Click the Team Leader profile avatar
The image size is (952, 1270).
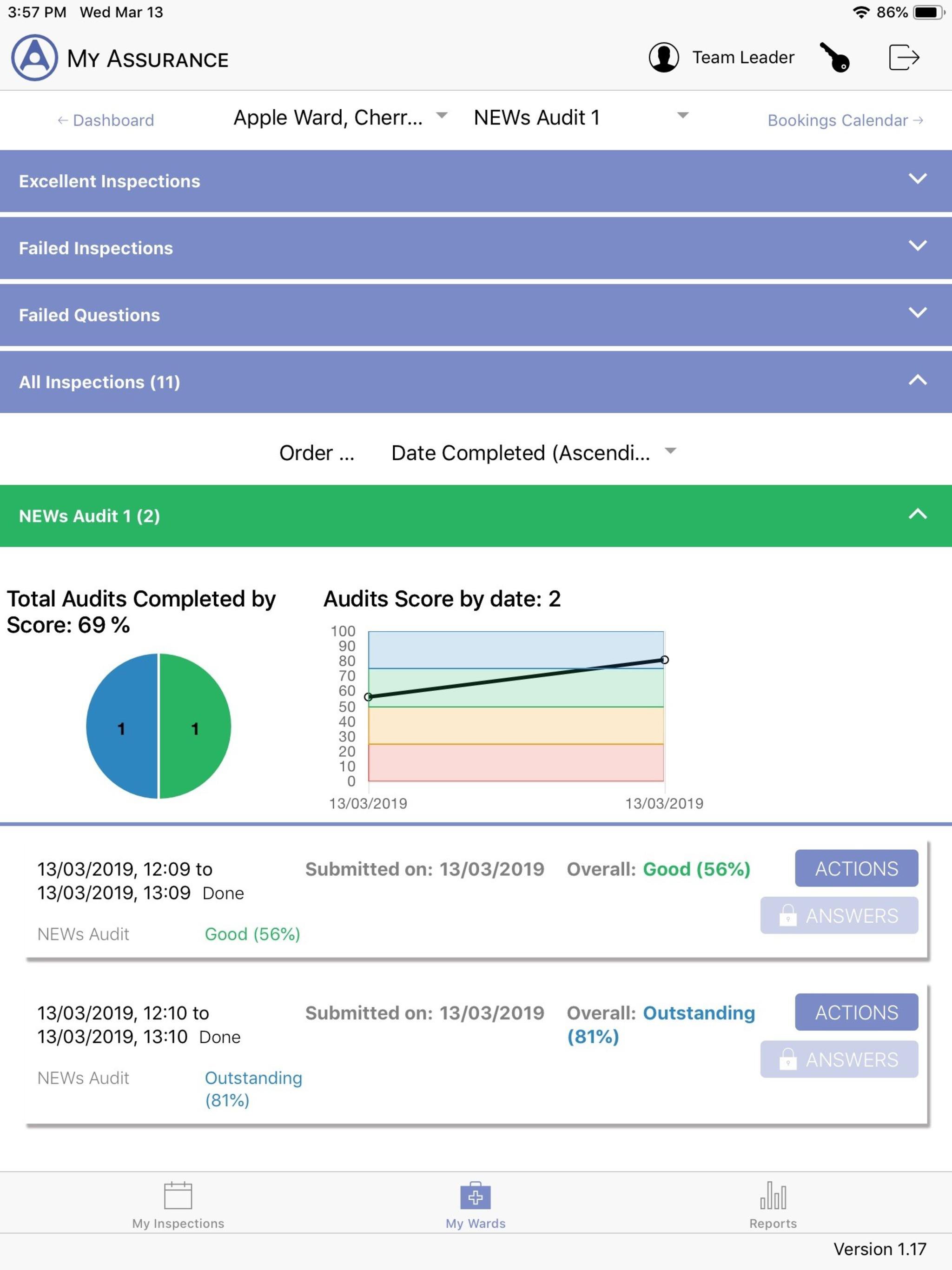point(664,58)
